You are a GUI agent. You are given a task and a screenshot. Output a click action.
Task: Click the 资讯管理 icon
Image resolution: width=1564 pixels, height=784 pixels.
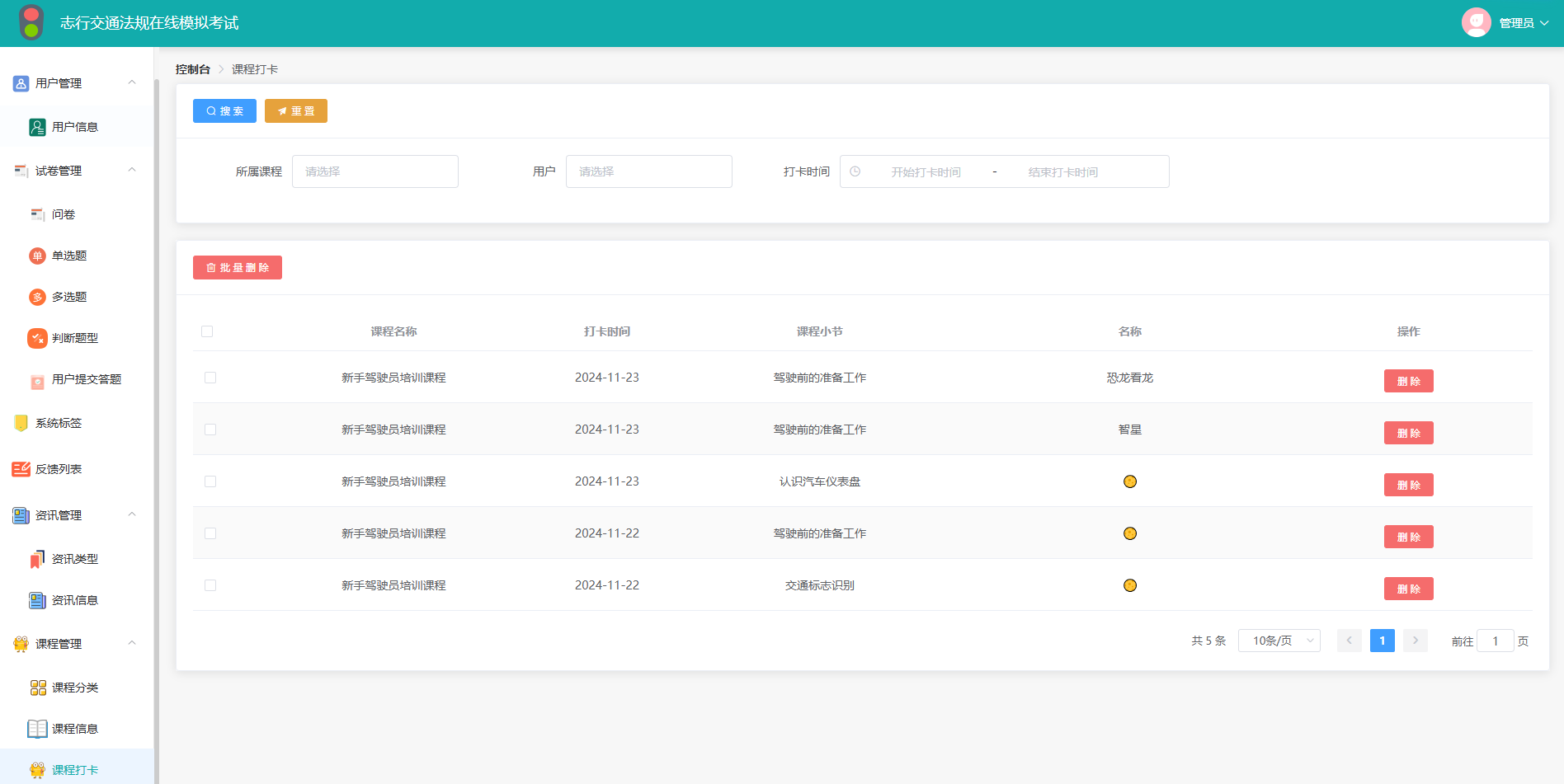pyautogui.click(x=21, y=515)
